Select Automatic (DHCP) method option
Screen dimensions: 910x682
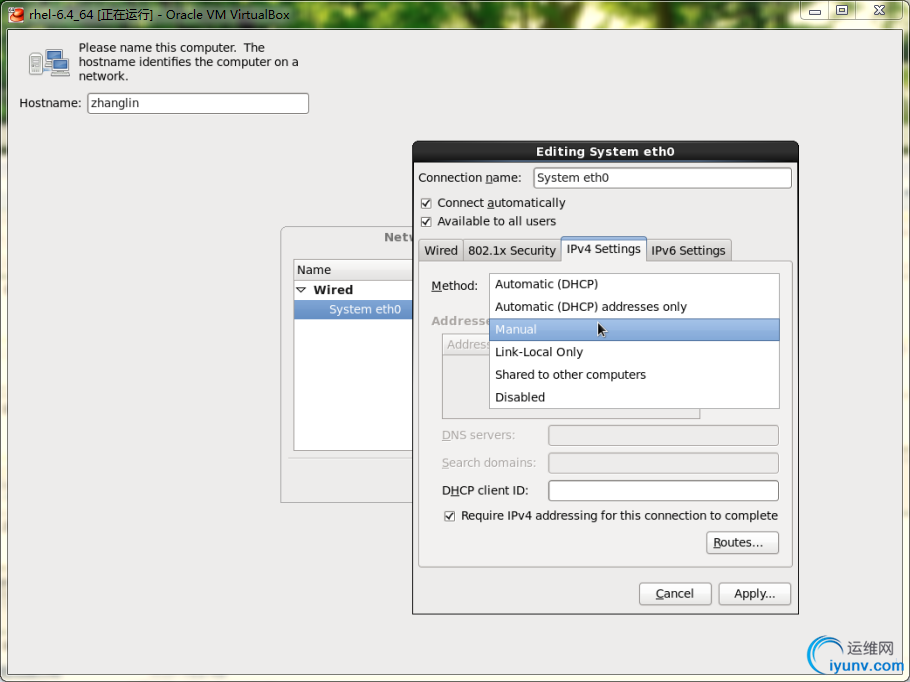click(x=634, y=284)
